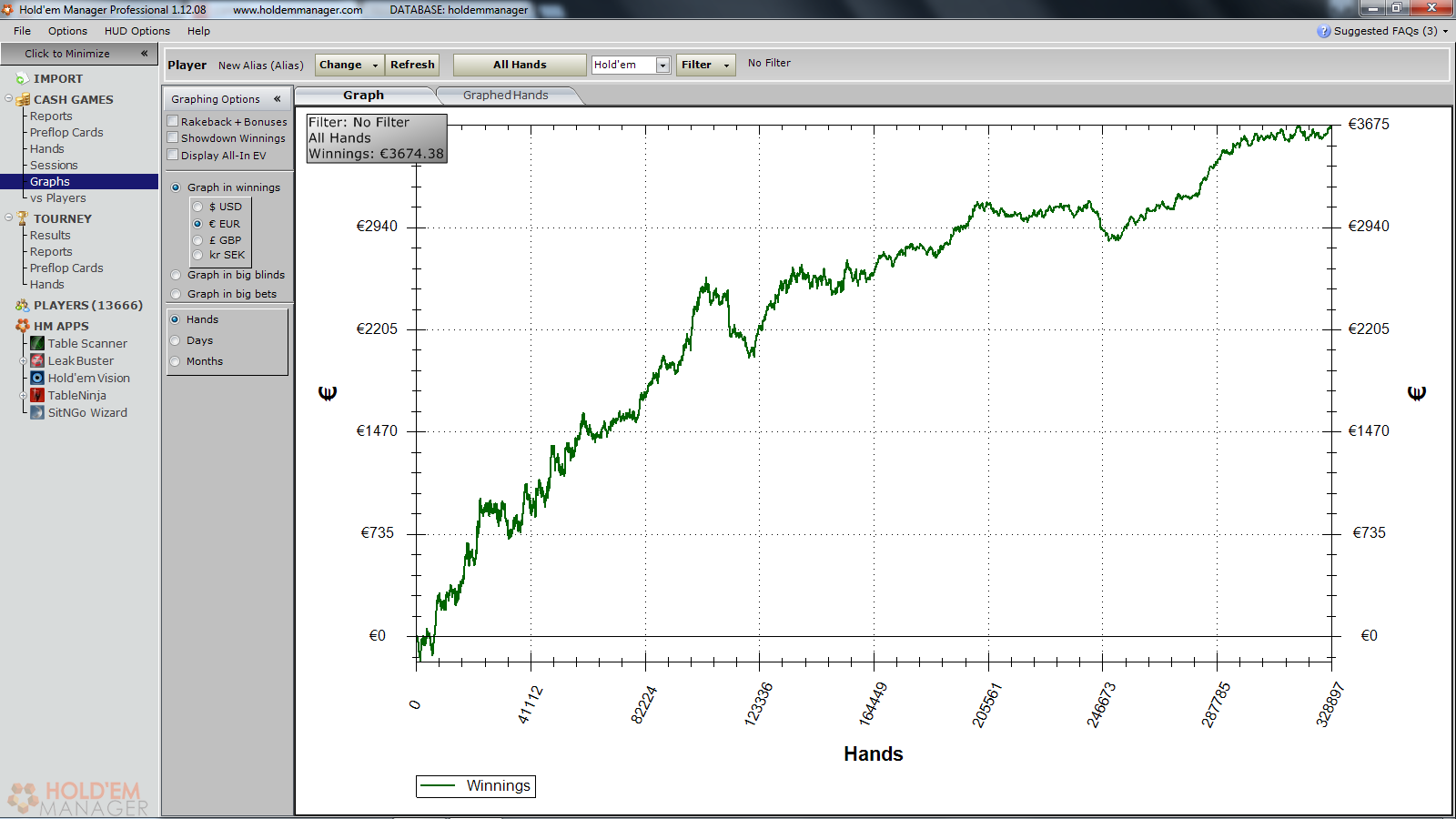Select the Graph tab
Screen dimensions: 1456x819
click(364, 96)
